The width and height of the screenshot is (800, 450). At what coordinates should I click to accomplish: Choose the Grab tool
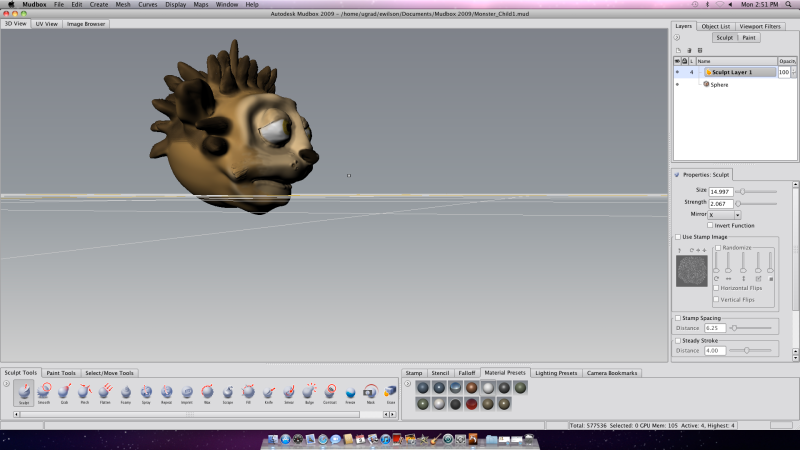65,392
